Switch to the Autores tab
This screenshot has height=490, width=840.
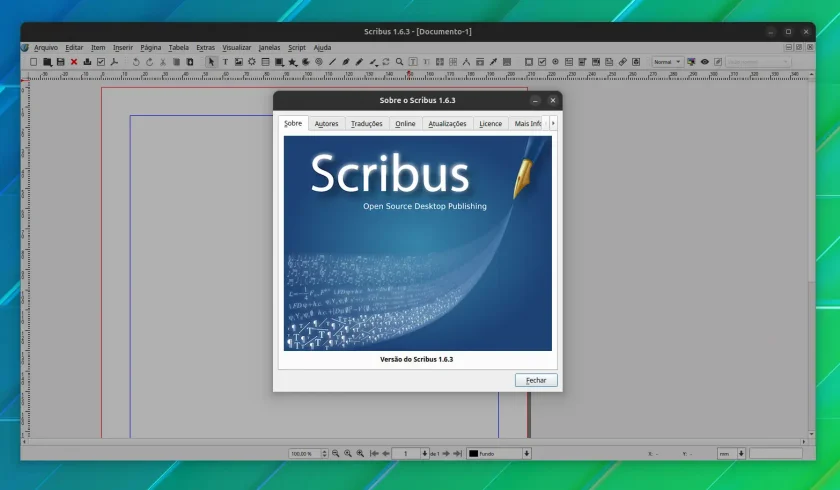(x=326, y=124)
